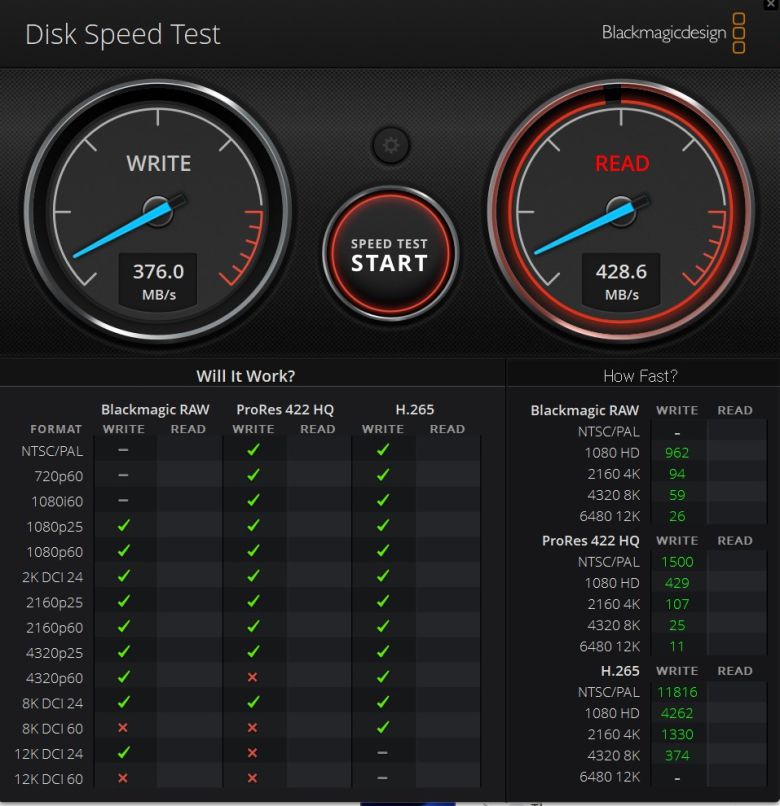Toggle the 8K DCI 60 ProRes cross mark
780x806 pixels.
point(254,728)
